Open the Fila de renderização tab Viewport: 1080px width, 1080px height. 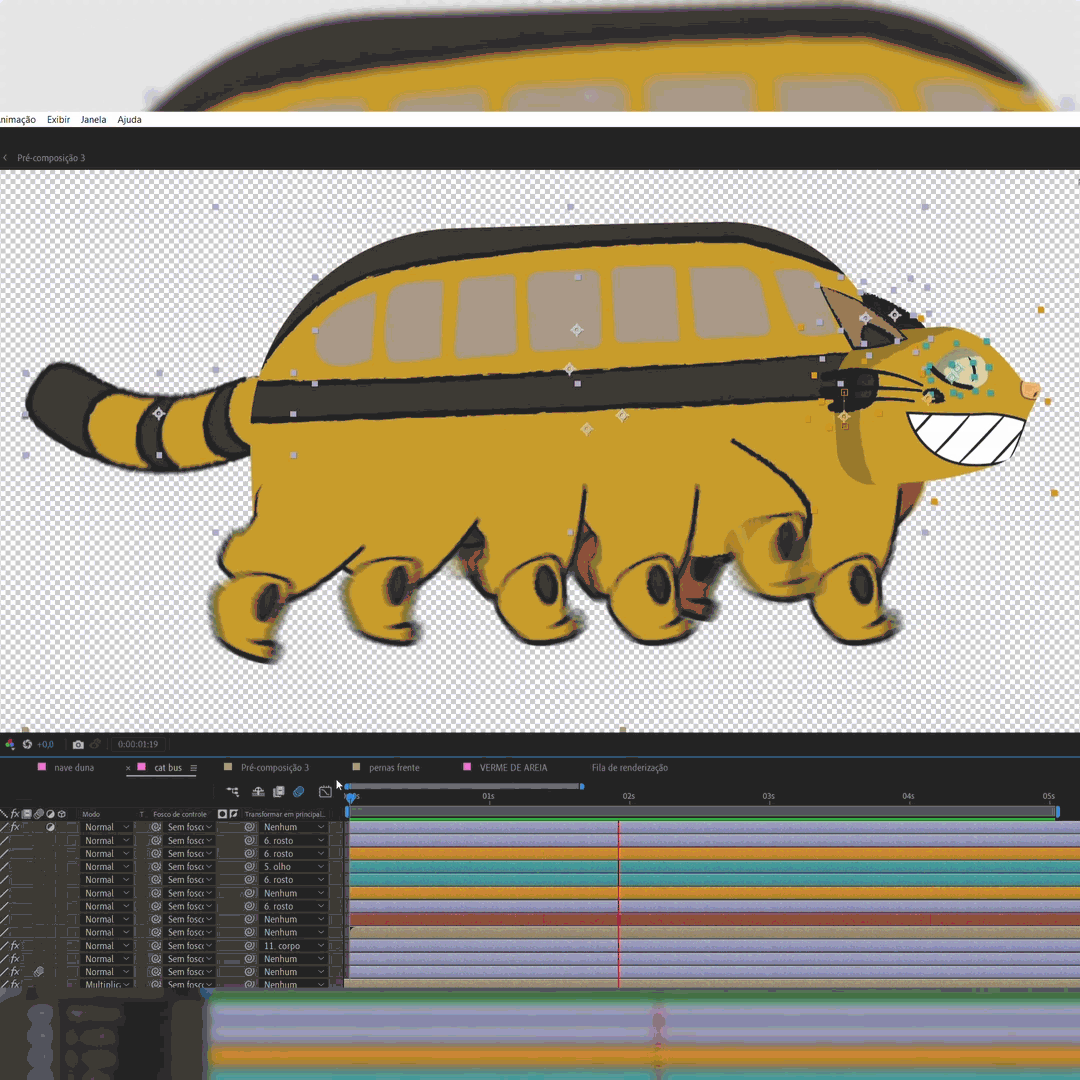[630, 768]
